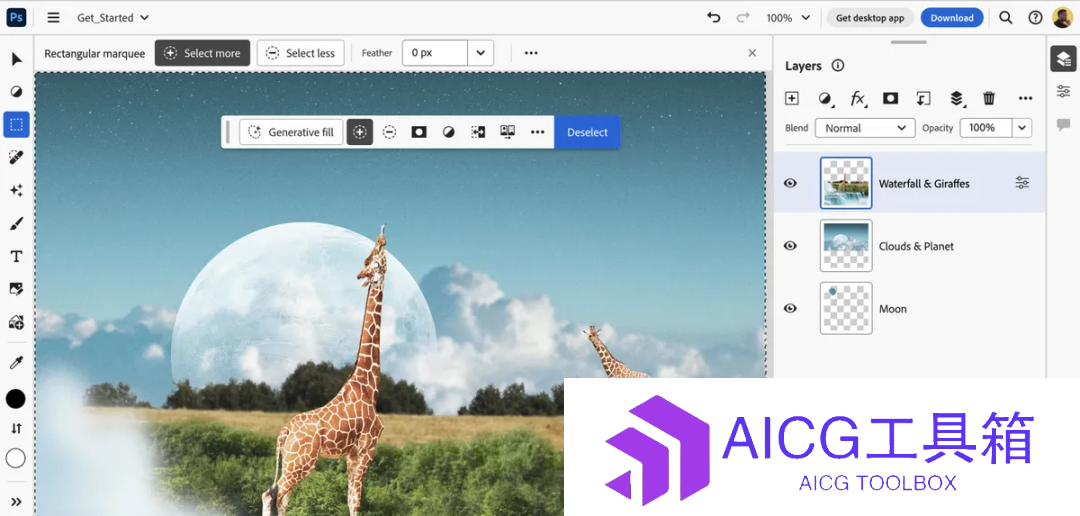Hide the Moon layer
The image size is (1080, 516).
791,309
